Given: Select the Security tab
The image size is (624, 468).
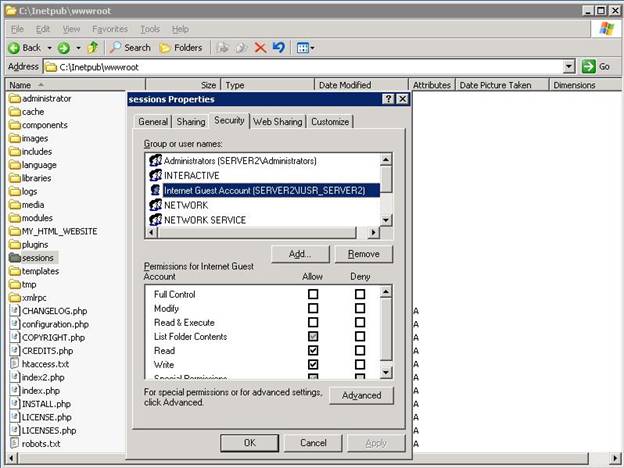Looking at the screenshot, I should [x=229, y=120].
